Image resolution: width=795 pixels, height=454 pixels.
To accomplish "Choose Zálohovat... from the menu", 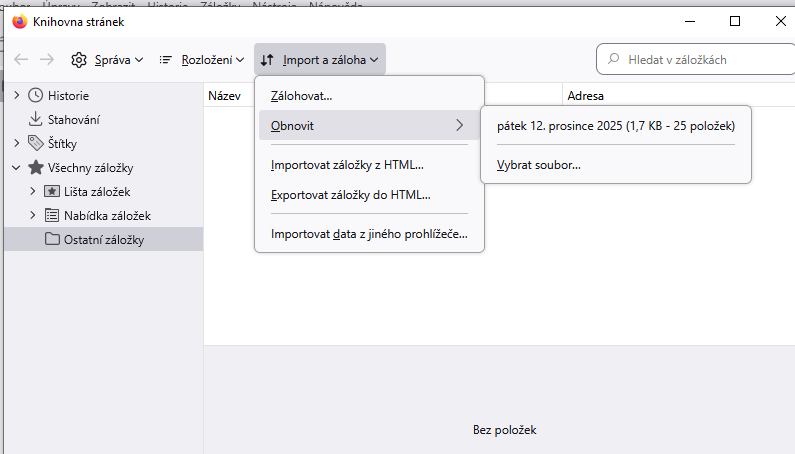I will 302,95.
